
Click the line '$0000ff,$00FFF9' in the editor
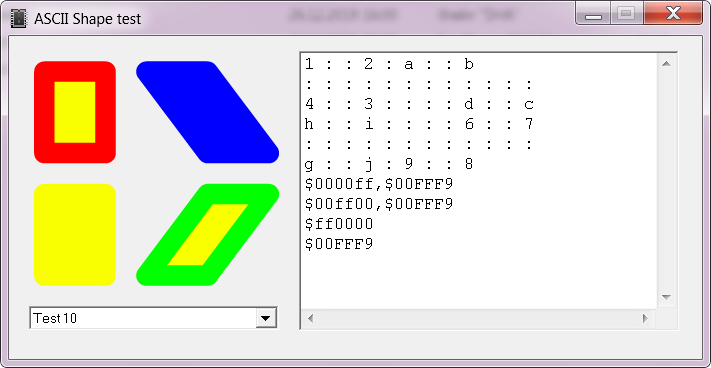379,184
